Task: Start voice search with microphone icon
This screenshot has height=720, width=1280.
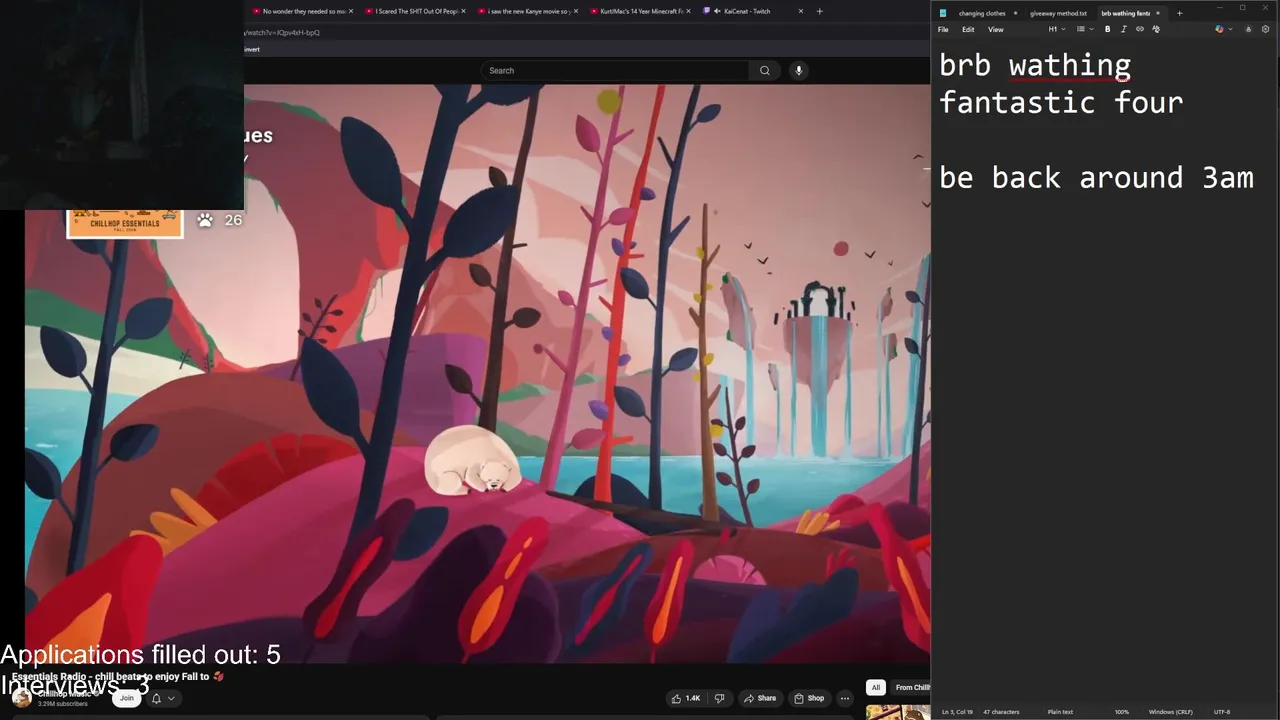Action: [798, 70]
